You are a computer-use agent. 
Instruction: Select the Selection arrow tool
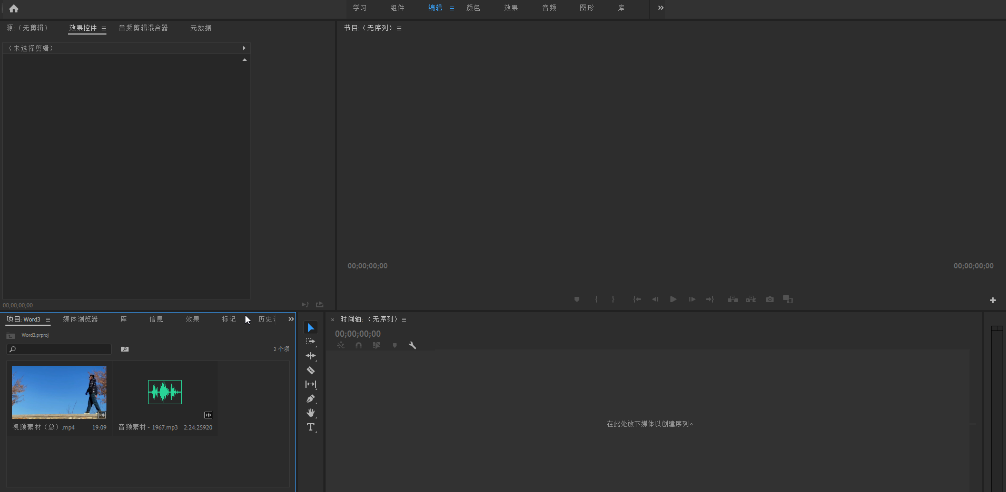[x=310, y=328]
